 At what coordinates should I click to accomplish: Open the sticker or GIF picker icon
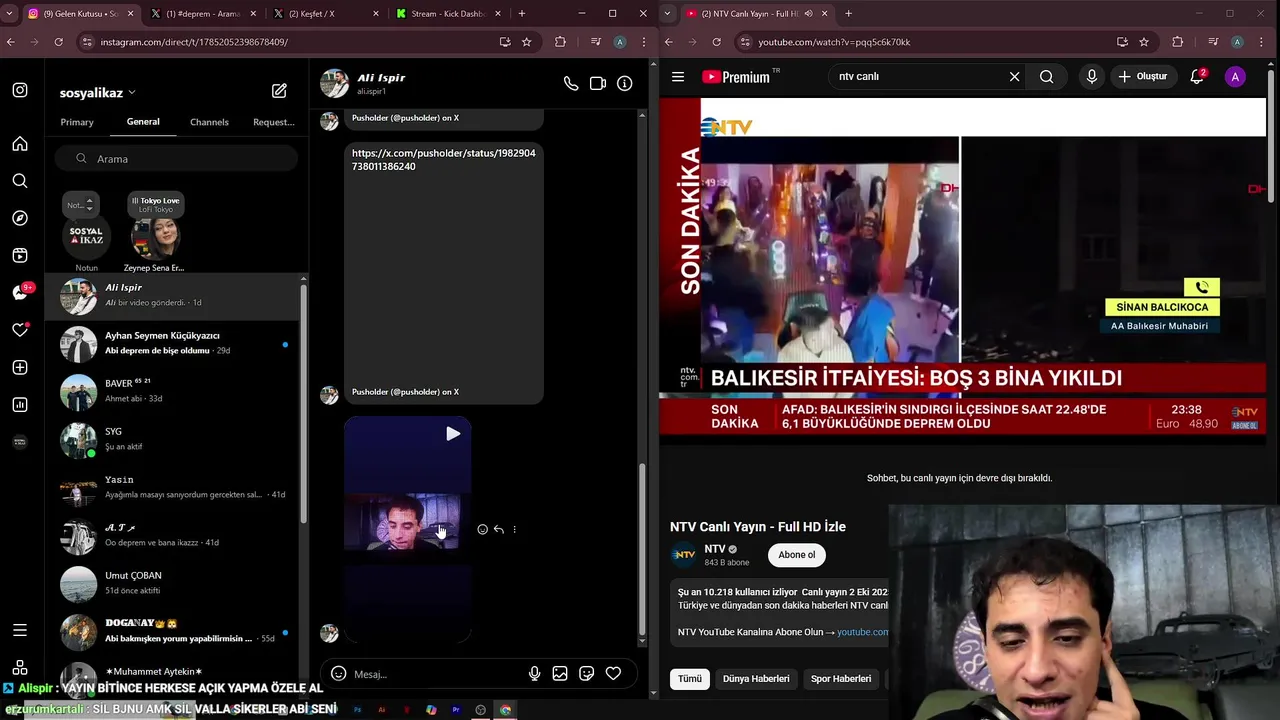point(587,674)
